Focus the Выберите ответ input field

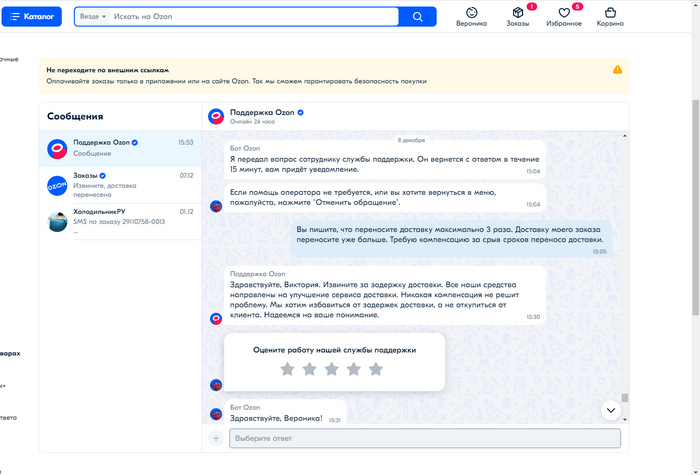coord(425,438)
